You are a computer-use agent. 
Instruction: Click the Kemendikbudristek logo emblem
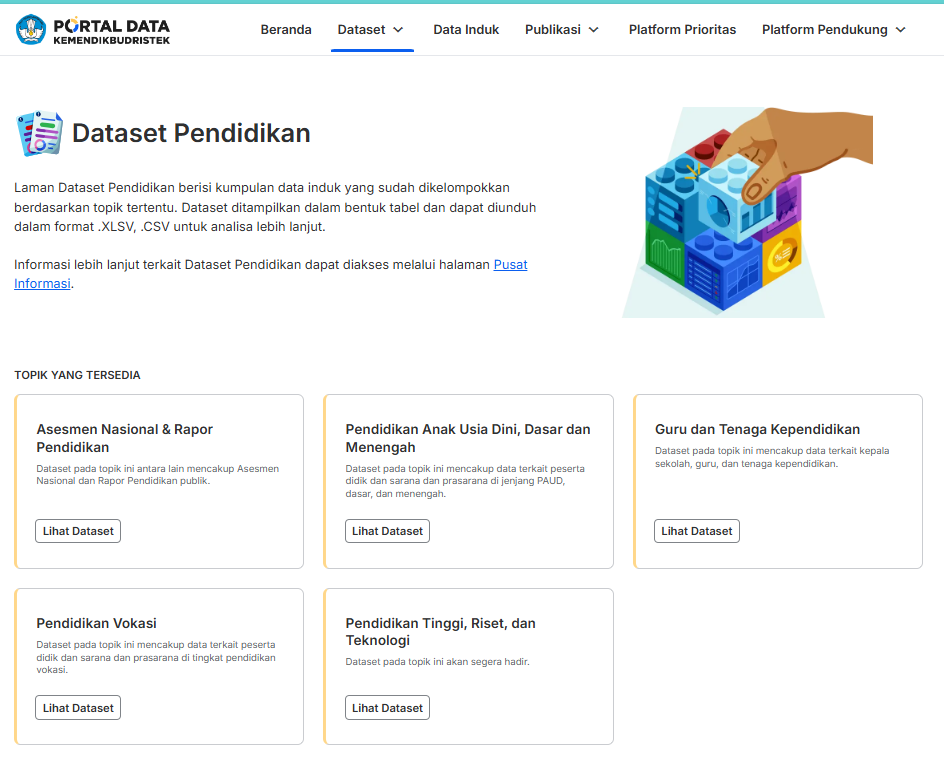(31, 30)
